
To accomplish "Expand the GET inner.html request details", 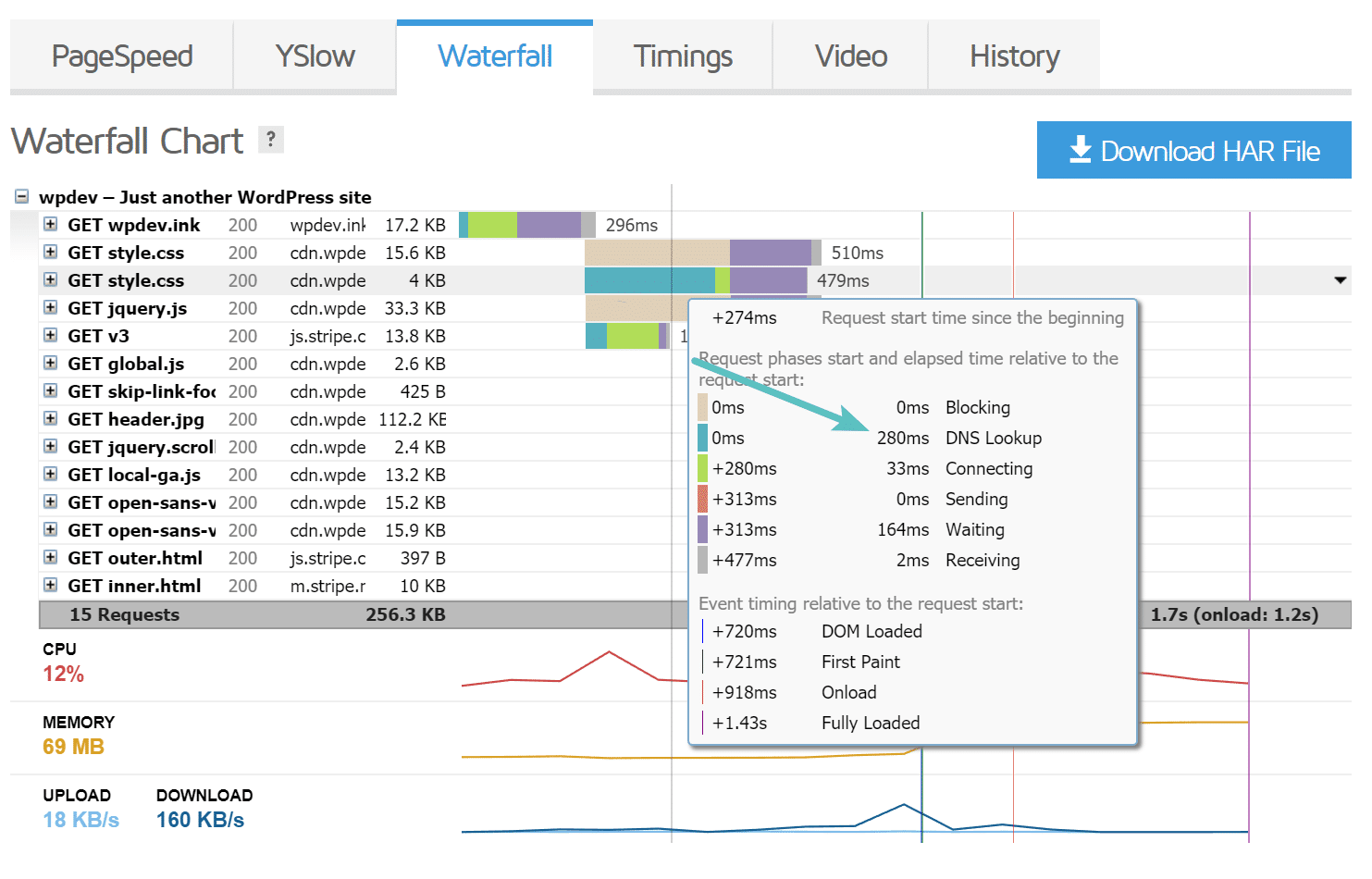I will pos(50,585).
